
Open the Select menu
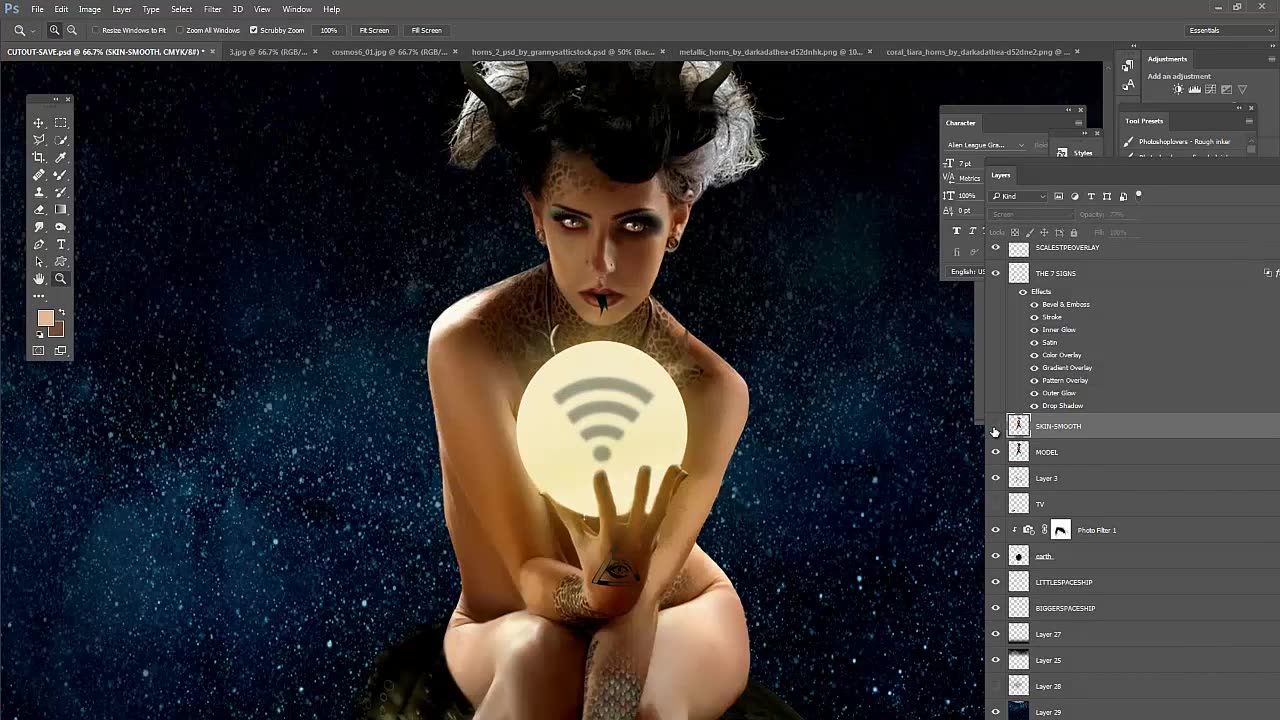[x=181, y=9]
